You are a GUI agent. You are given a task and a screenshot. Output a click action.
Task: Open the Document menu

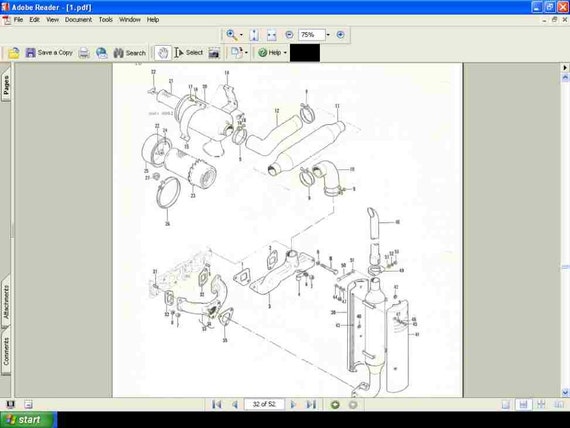point(78,20)
